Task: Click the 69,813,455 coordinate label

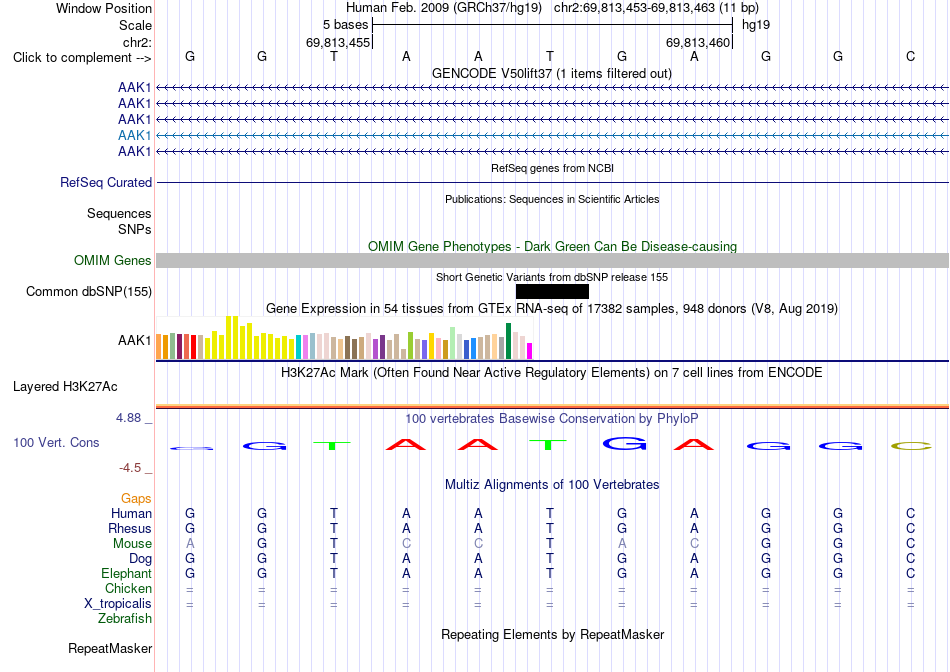Action: pyautogui.click(x=338, y=42)
